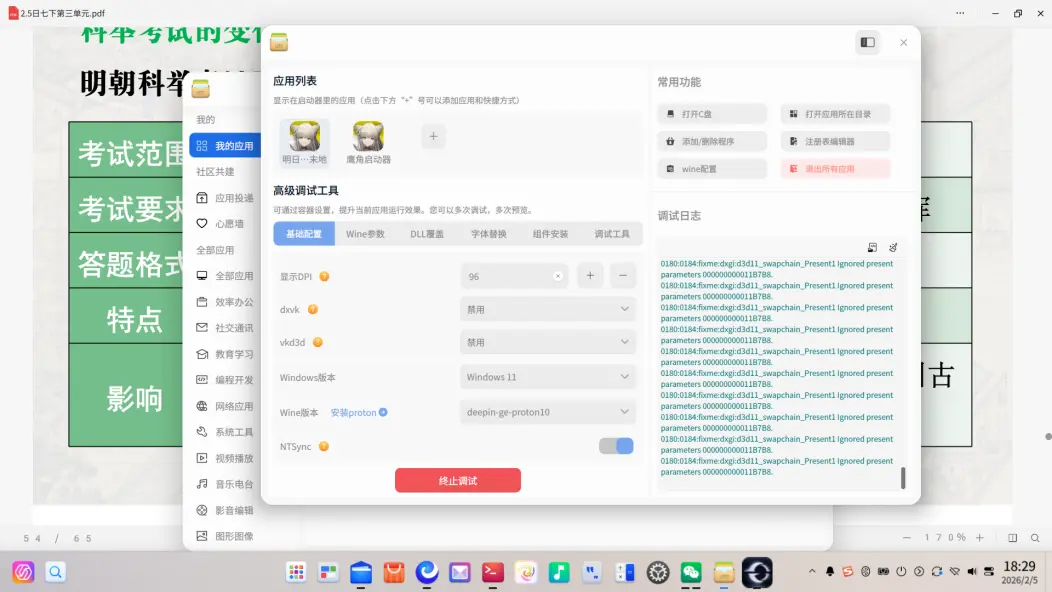The width and height of the screenshot is (1052, 592).
Task: Open 应用投递 in the sidebar
Action: [225, 198]
